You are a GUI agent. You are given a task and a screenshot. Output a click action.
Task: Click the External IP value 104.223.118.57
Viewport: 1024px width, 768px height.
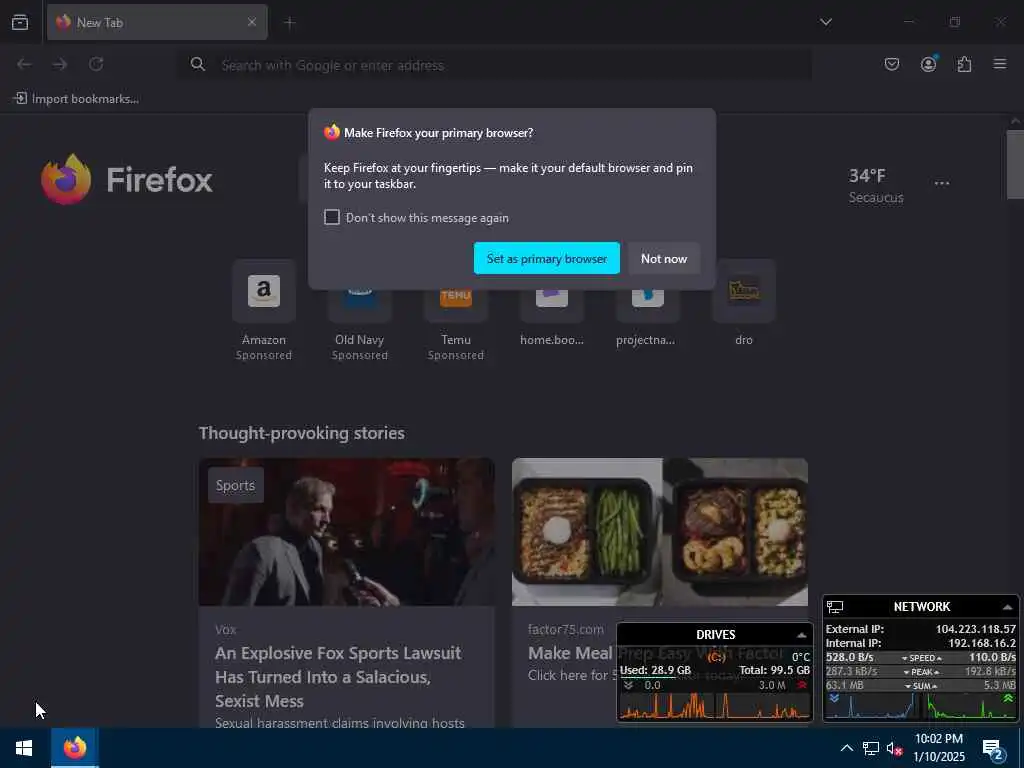(976, 629)
